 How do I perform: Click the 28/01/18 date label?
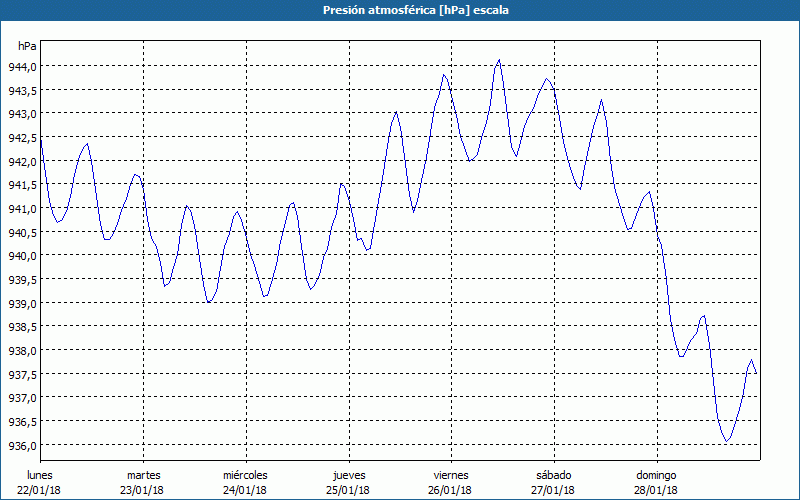(655, 489)
